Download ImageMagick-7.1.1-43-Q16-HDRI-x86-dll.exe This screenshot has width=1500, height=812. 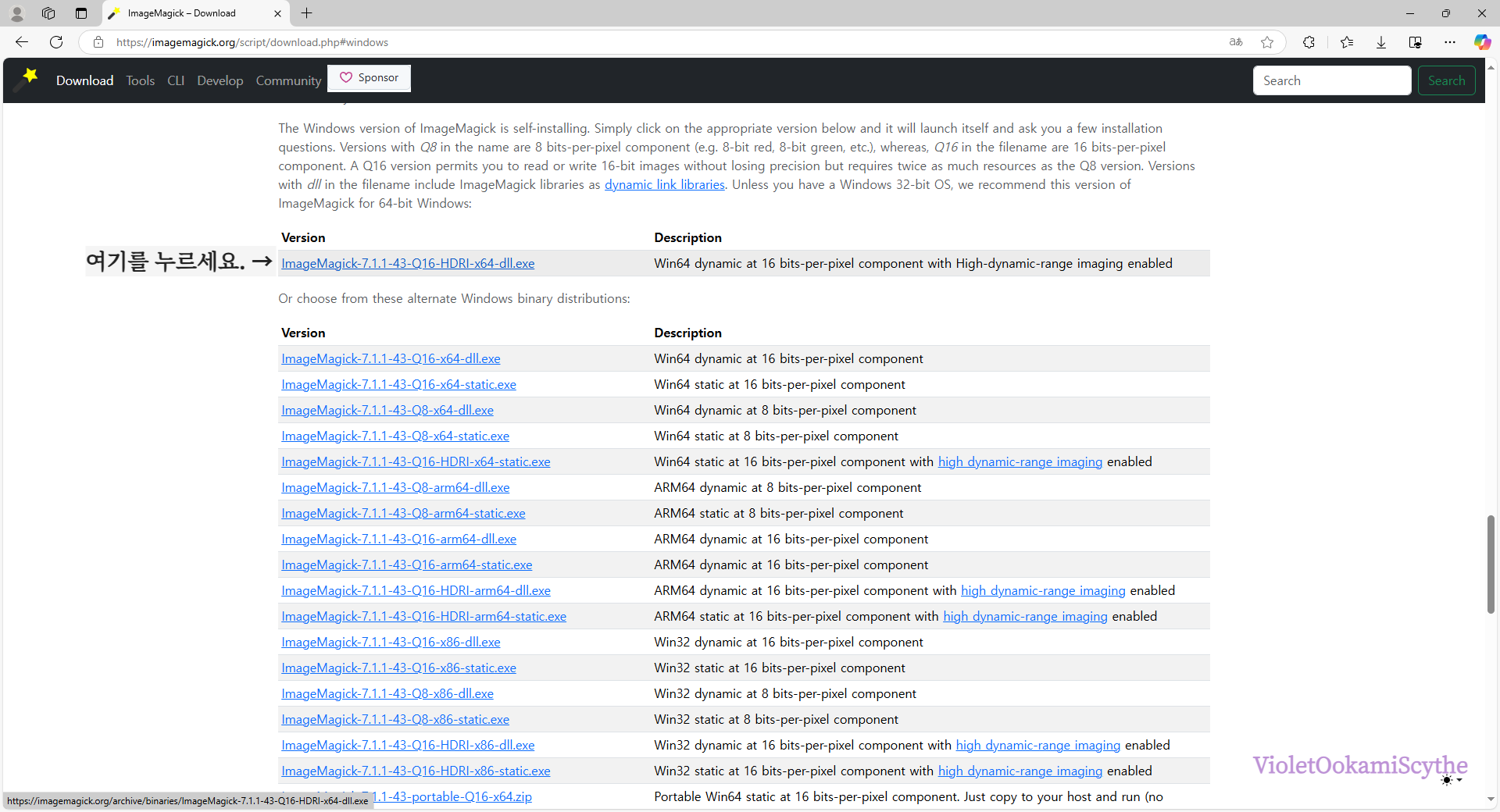pyautogui.click(x=408, y=745)
